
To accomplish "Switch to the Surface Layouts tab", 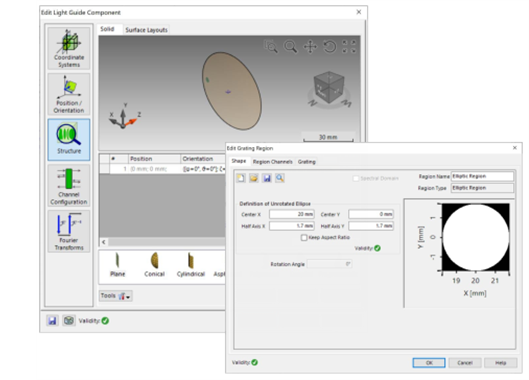I will coord(146,30).
